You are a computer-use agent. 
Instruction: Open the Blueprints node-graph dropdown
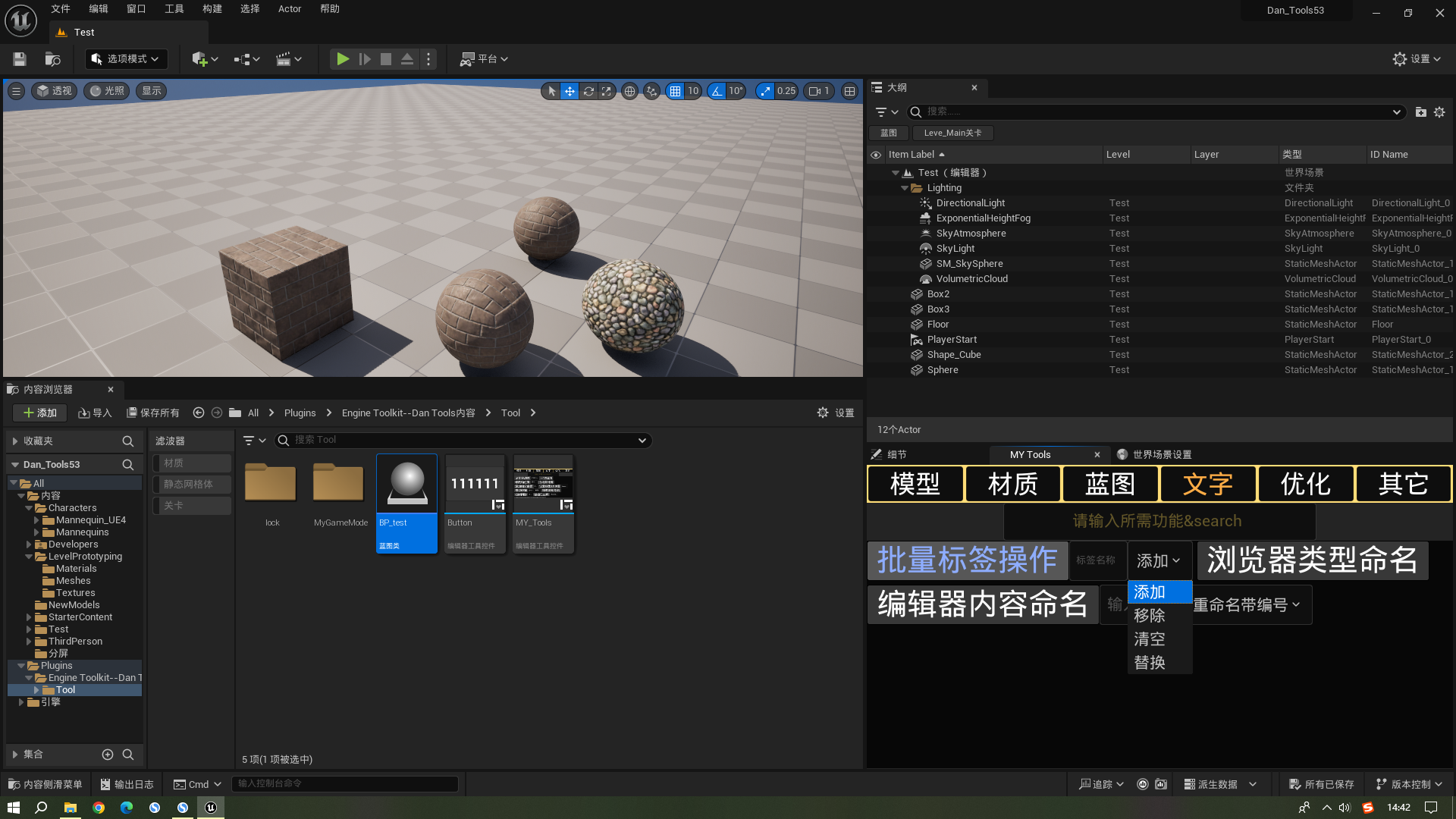(x=247, y=59)
